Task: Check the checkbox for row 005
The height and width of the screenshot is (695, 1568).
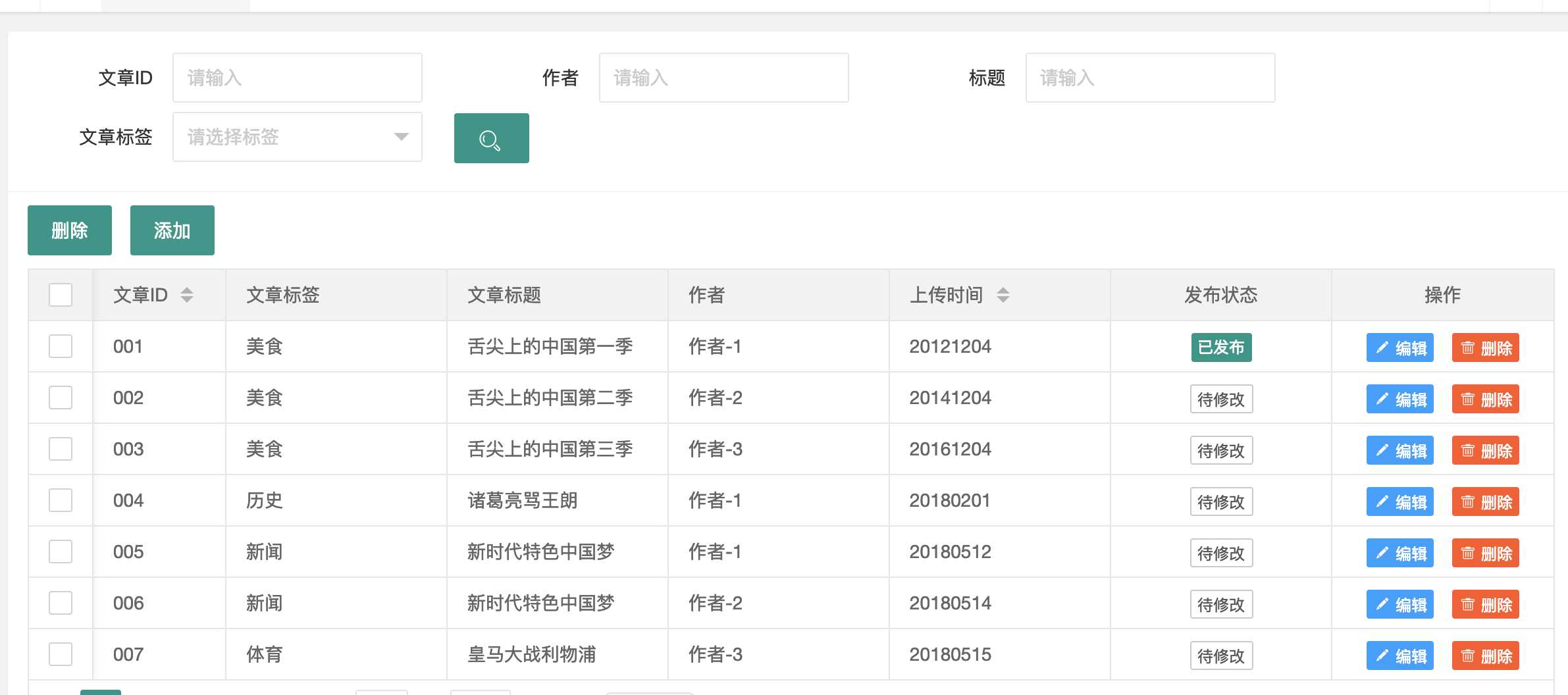Action: point(61,552)
